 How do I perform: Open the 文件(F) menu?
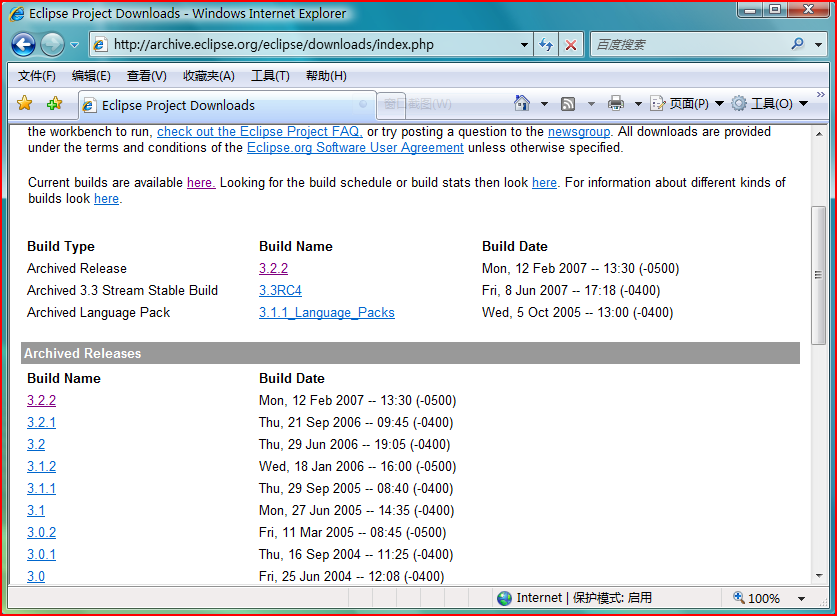pos(36,76)
